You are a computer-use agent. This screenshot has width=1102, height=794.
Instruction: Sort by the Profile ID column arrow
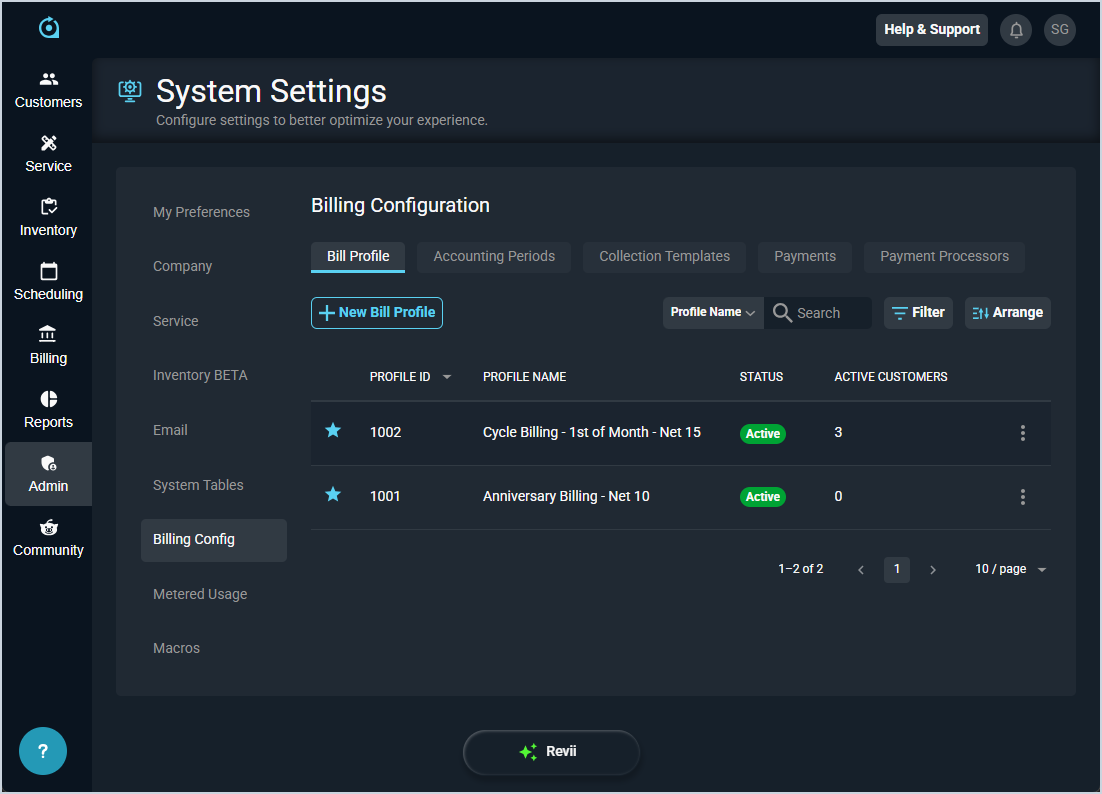447,377
